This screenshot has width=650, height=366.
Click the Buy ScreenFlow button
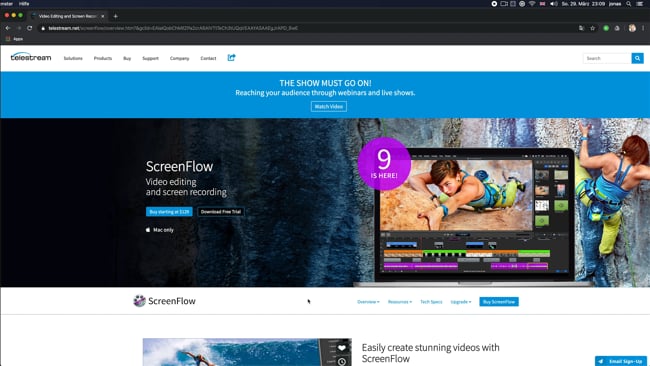coord(499,302)
